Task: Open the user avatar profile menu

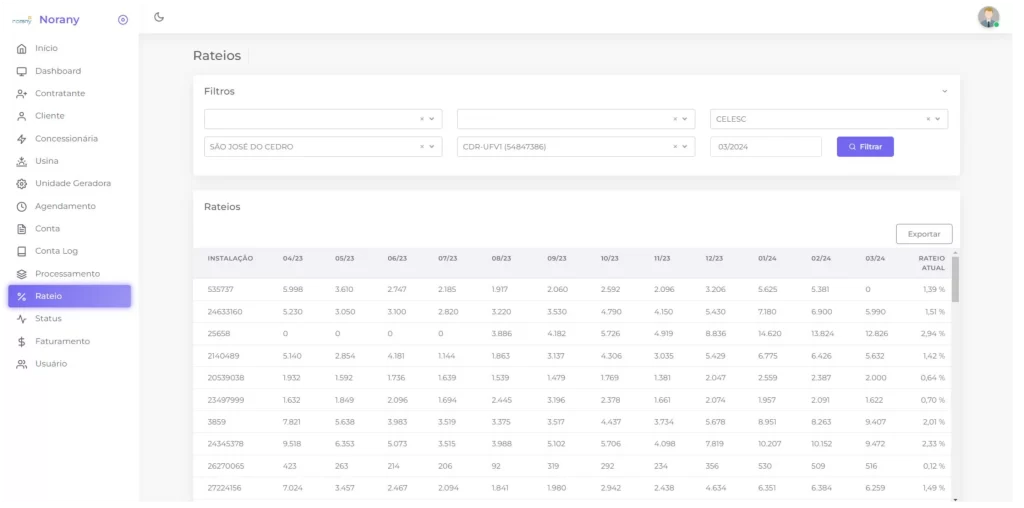Action: (988, 17)
